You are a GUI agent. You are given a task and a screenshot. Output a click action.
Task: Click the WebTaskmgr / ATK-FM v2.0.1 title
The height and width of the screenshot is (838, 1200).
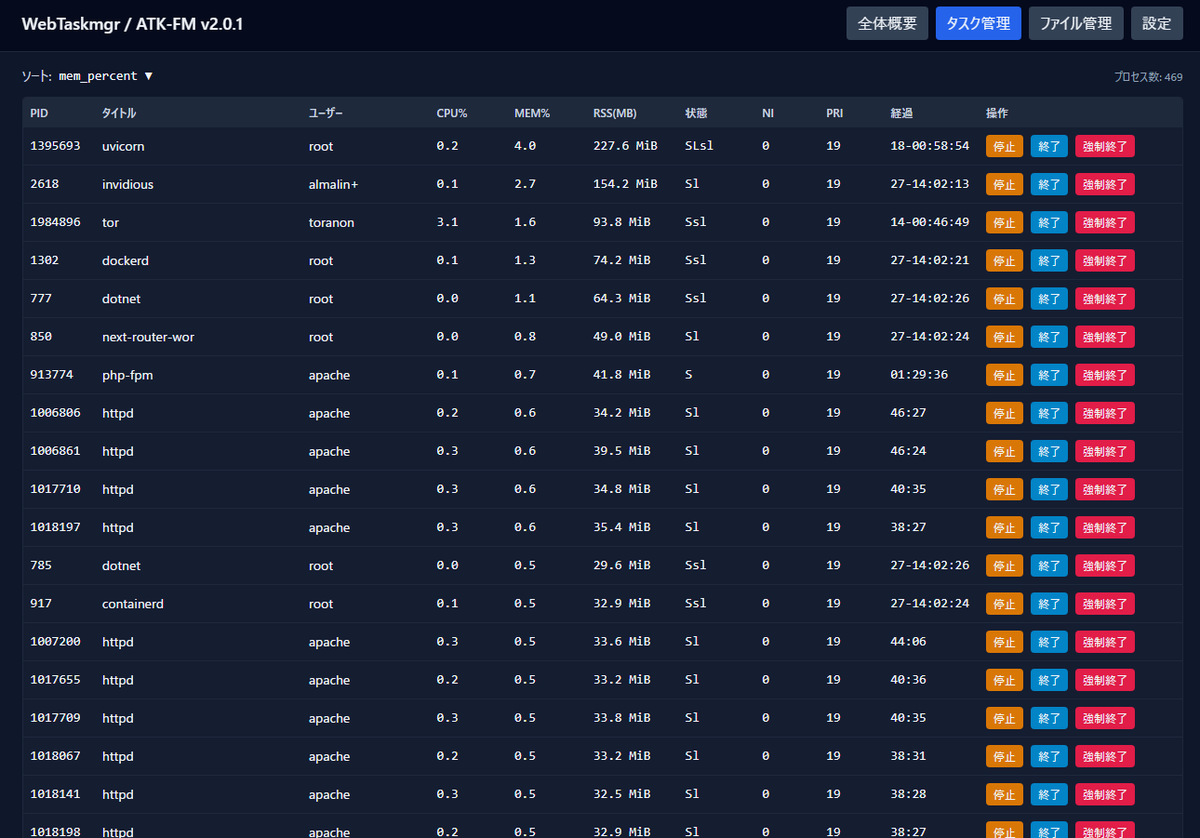(132, 23)
